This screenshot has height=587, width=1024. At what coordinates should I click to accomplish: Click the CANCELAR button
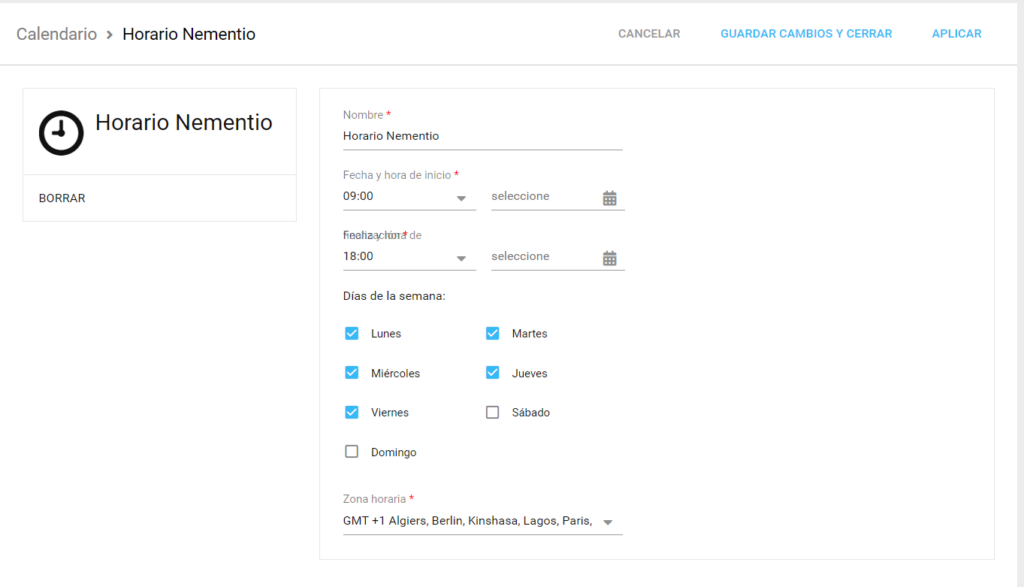point(648,33)
